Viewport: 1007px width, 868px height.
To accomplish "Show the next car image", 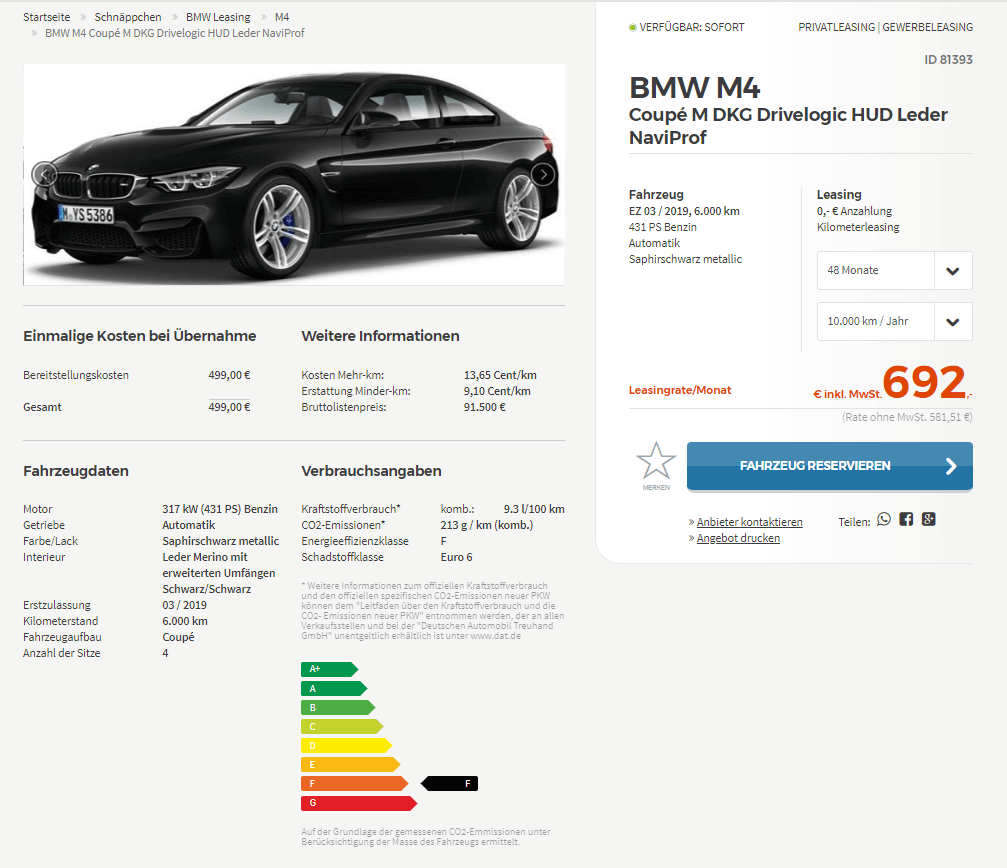I will point(543,174).
